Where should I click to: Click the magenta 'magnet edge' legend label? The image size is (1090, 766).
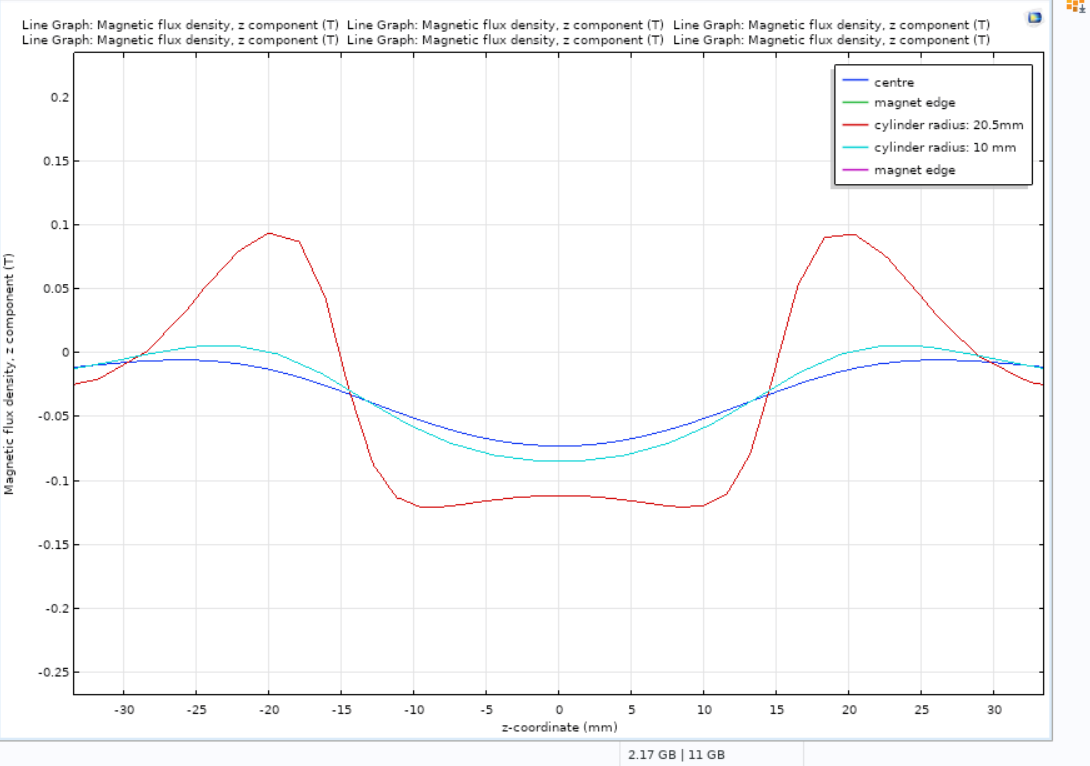click(915, 170)
